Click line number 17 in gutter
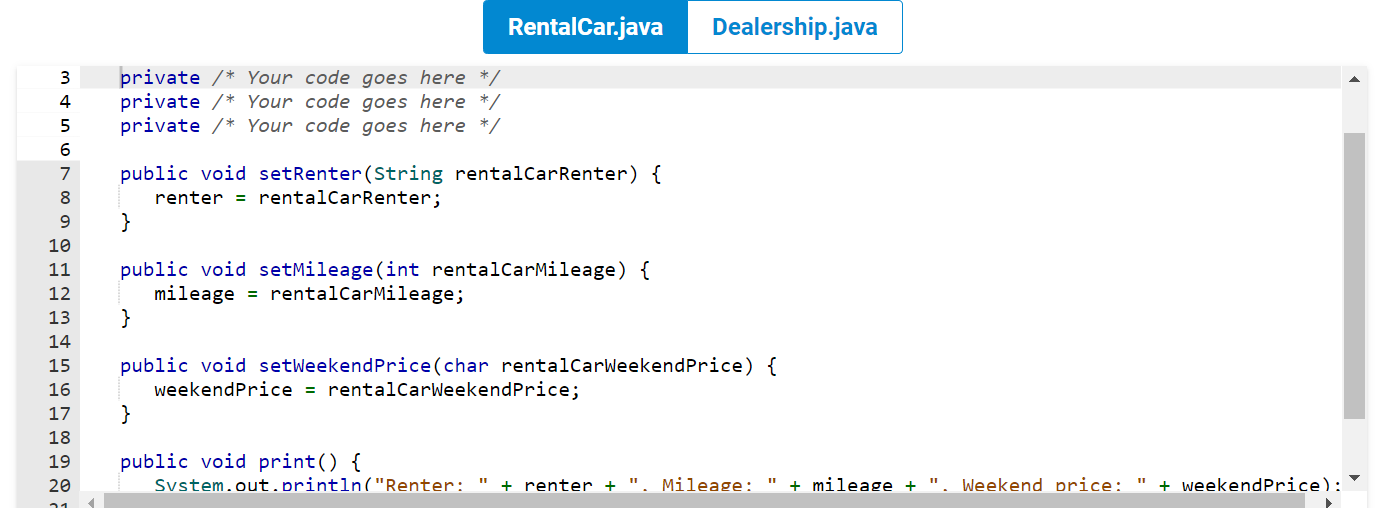This screenshot has width=1381, height=508. click(59, 414)
